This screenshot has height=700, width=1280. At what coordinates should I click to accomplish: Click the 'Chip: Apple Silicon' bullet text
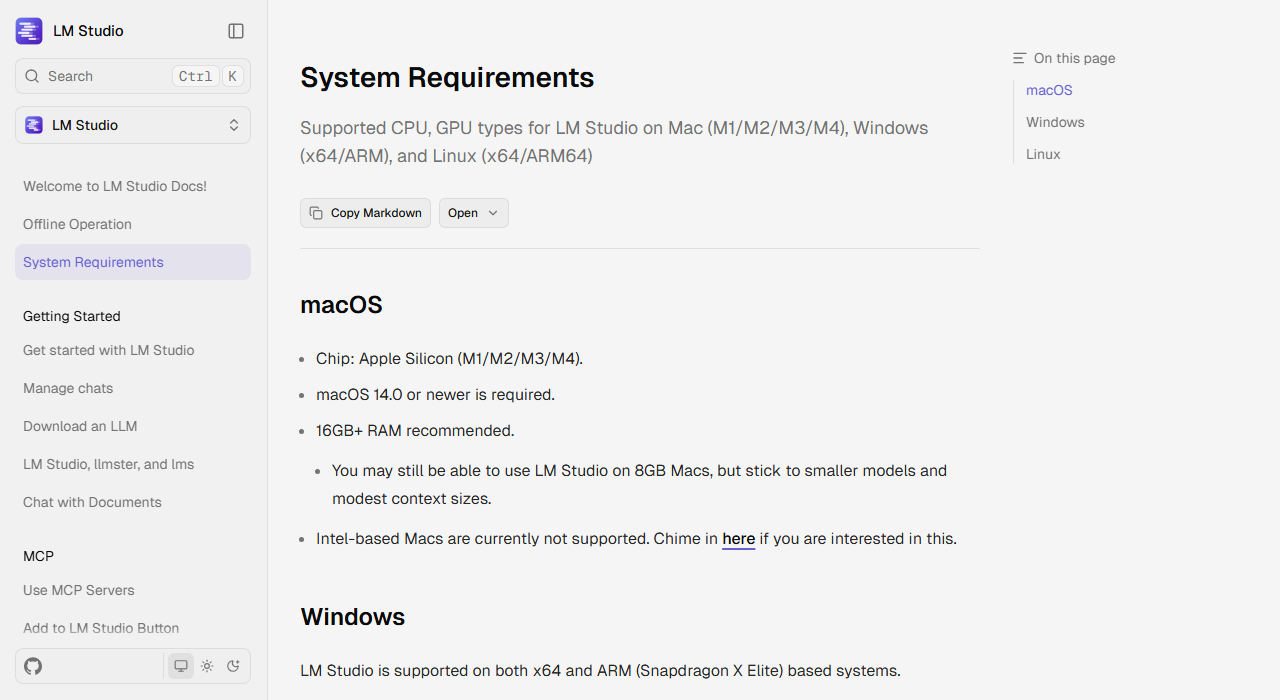coord(449,359)
